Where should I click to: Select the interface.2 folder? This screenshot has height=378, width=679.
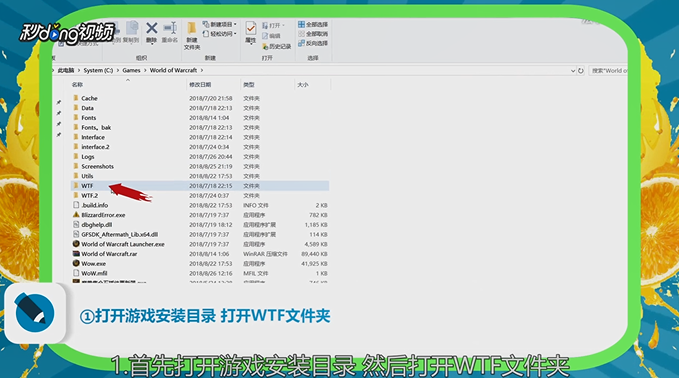(95, 147)
